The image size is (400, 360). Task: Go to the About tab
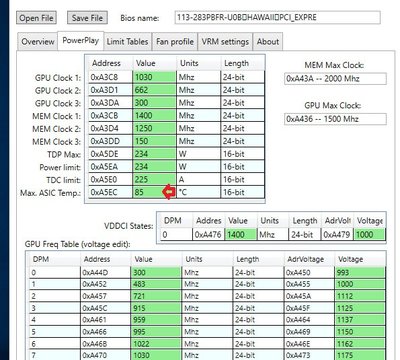tap(268, 42)
